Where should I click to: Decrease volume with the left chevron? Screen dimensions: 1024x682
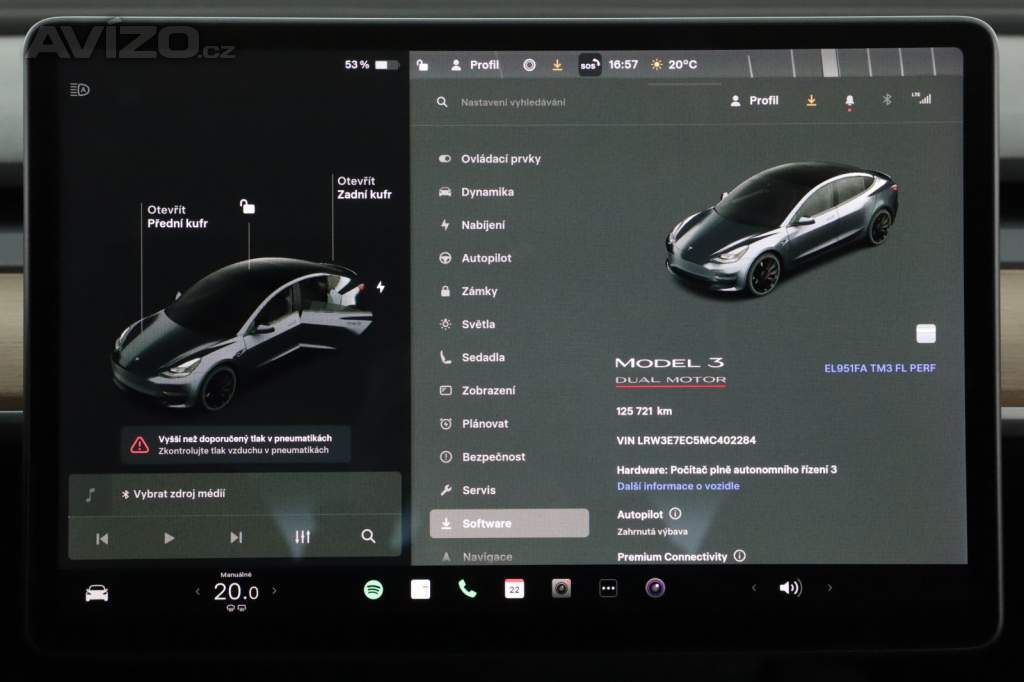click(x=754, y=588)
